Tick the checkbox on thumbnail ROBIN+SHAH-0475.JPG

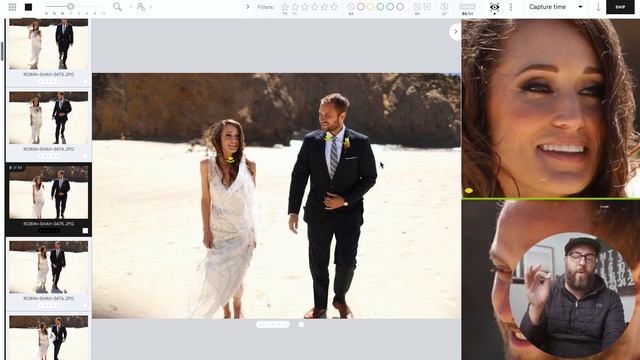pyautogui.click(x=85, y=231)
